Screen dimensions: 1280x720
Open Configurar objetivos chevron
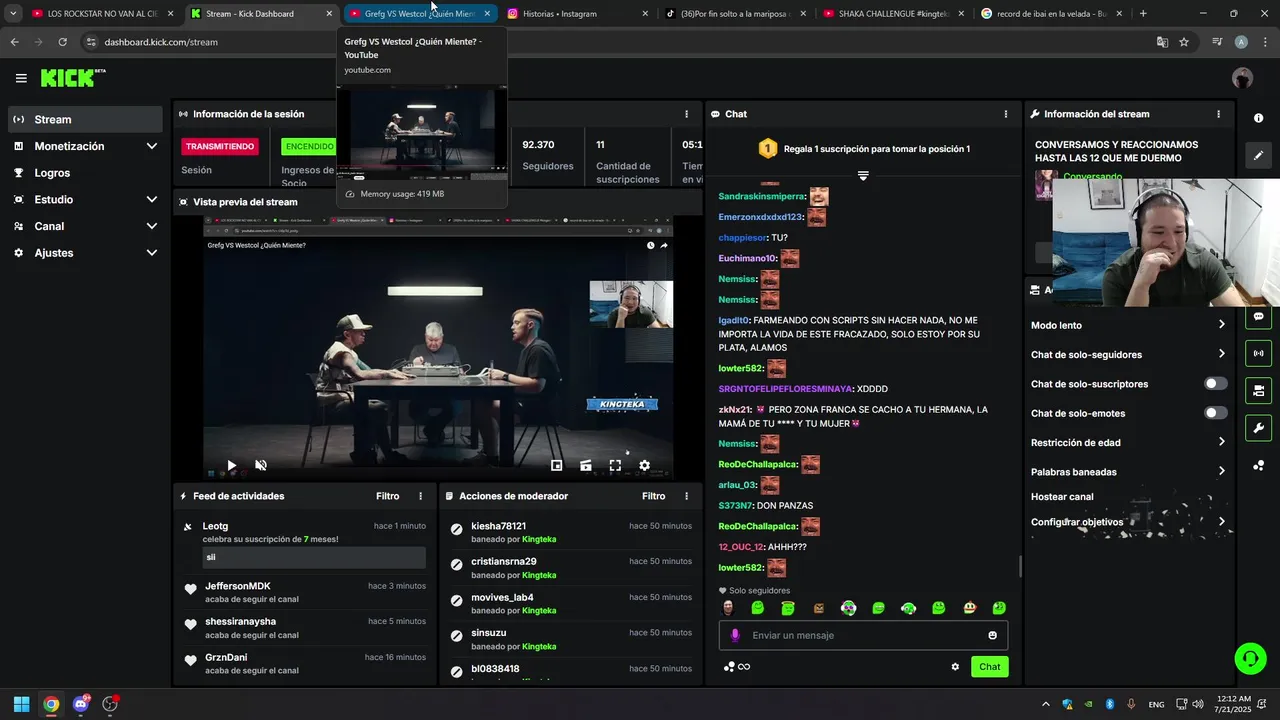[1221, 522]
